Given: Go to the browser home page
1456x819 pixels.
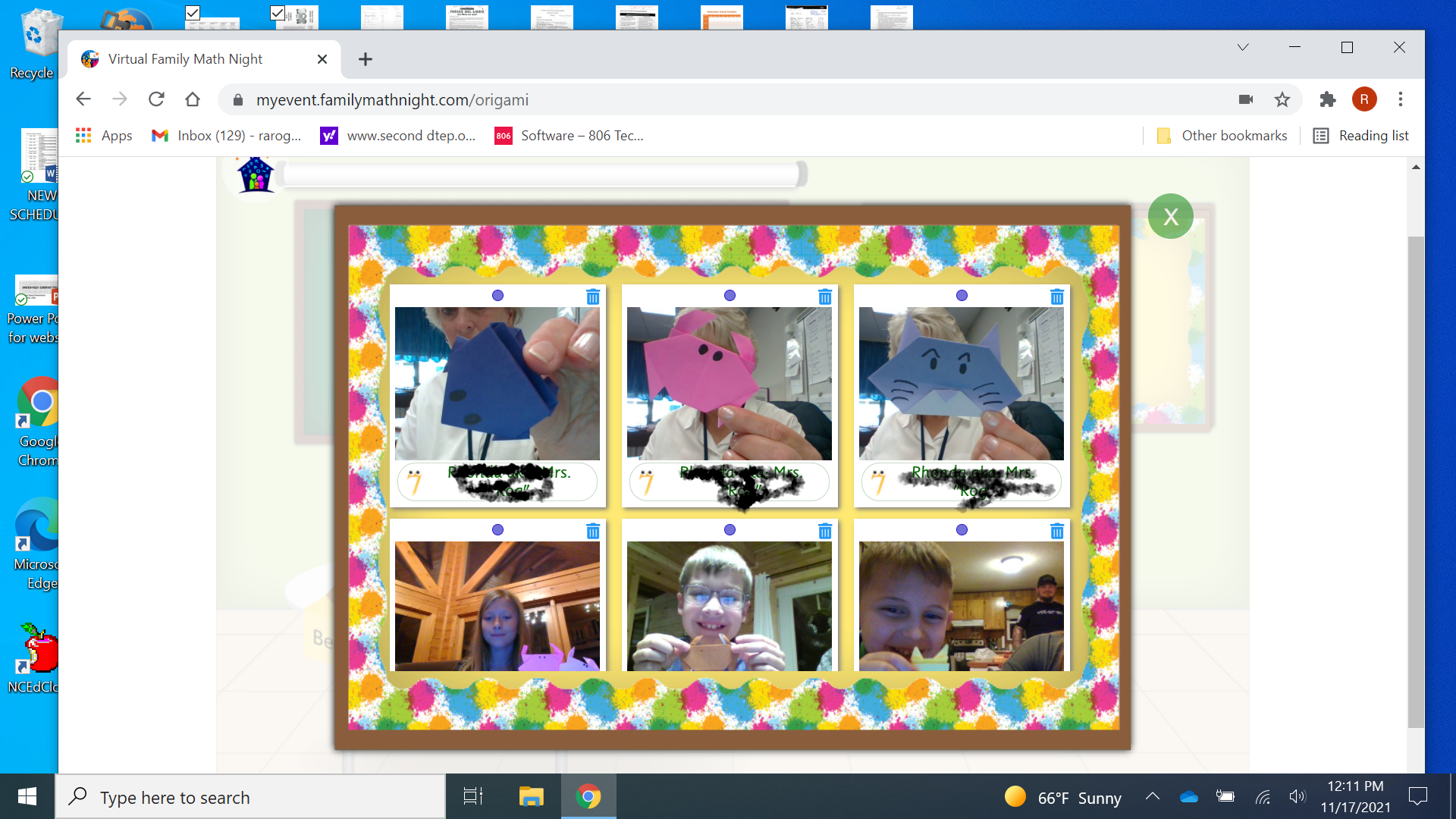Looking at the screenshot, I should pos(193,99).
